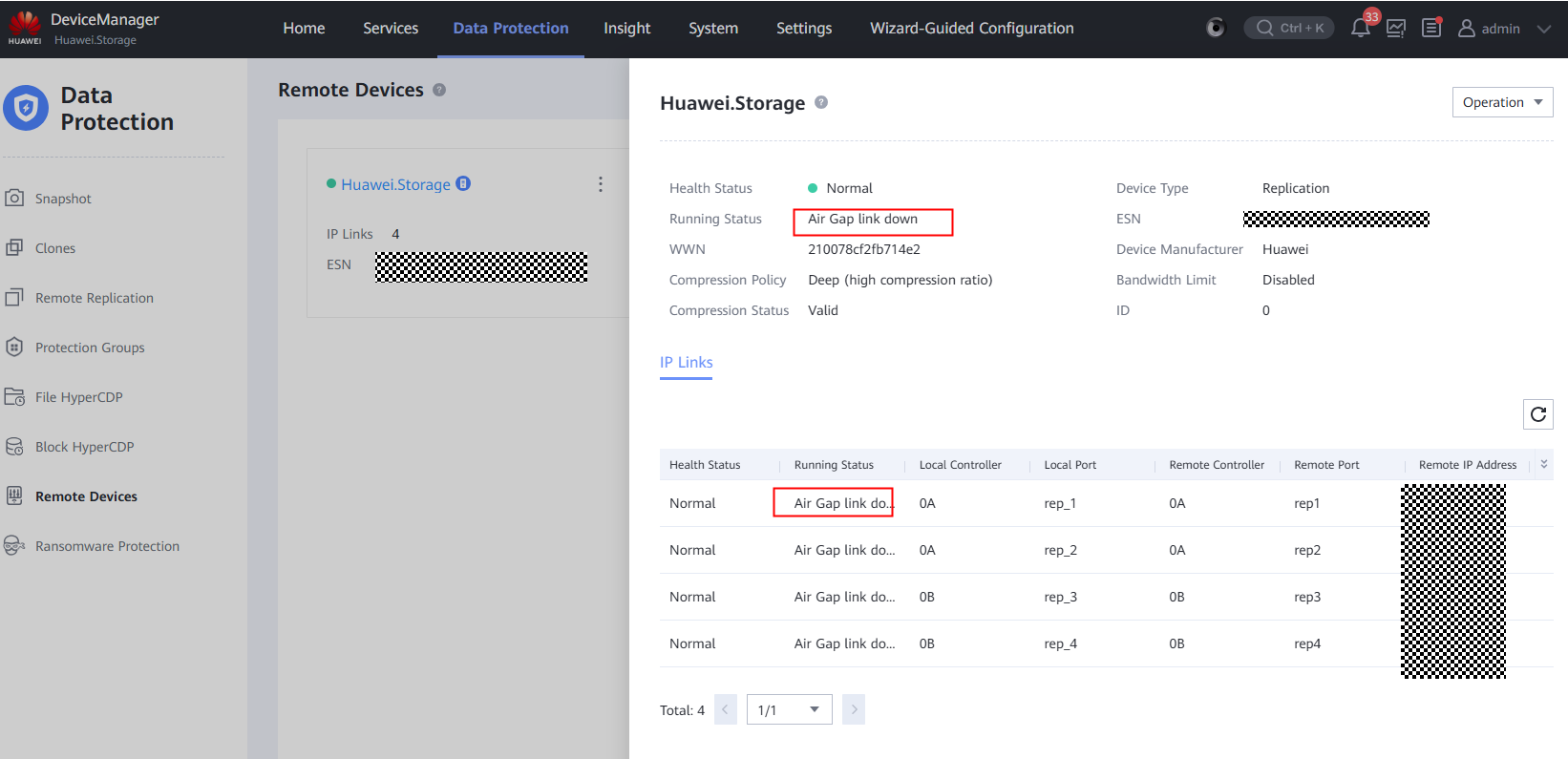Select the rep_2 local port cell
This screenshot has height=759, width=1568.
[1060, 550]
